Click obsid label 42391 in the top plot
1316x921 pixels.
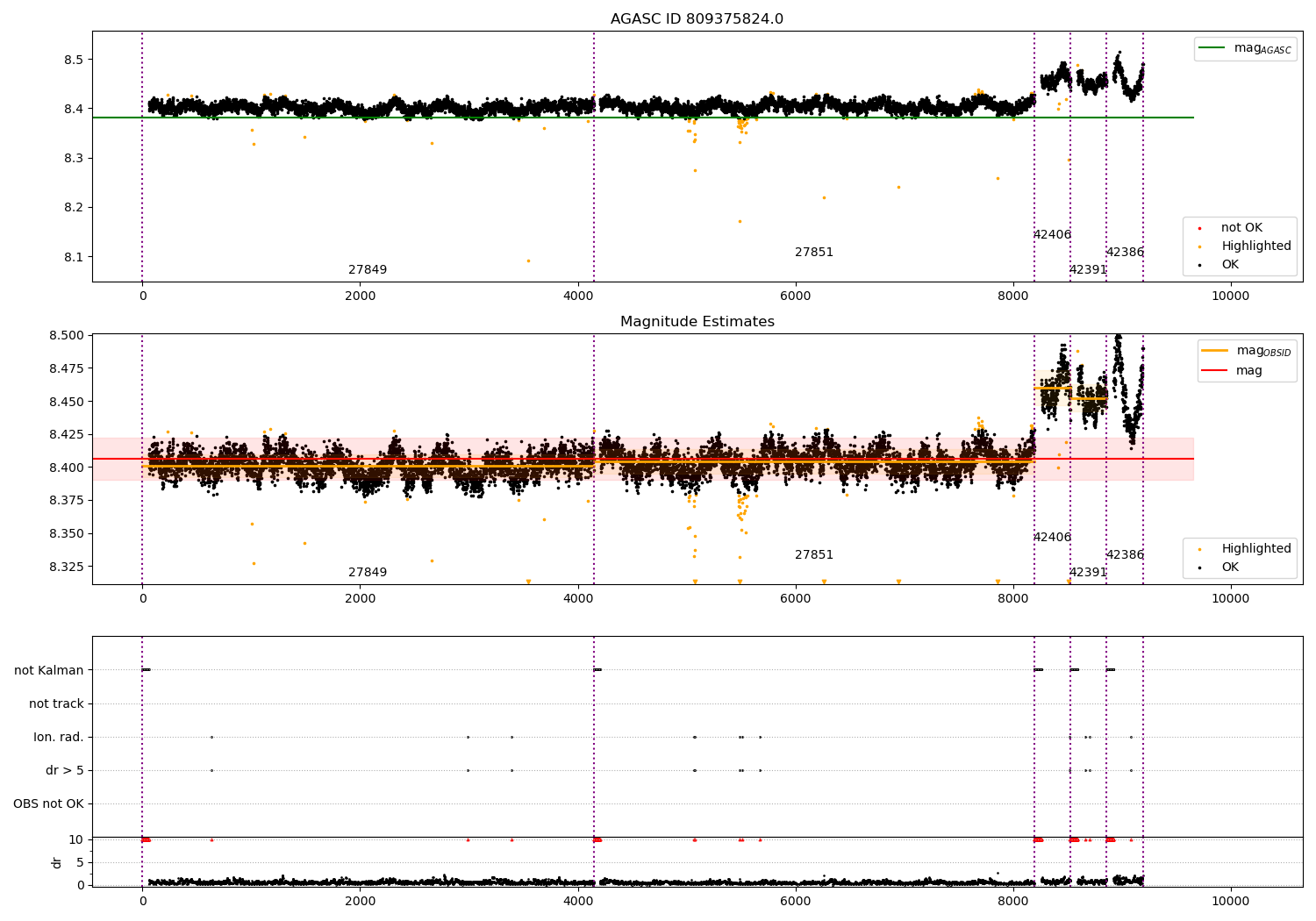tap(1088, 270)
